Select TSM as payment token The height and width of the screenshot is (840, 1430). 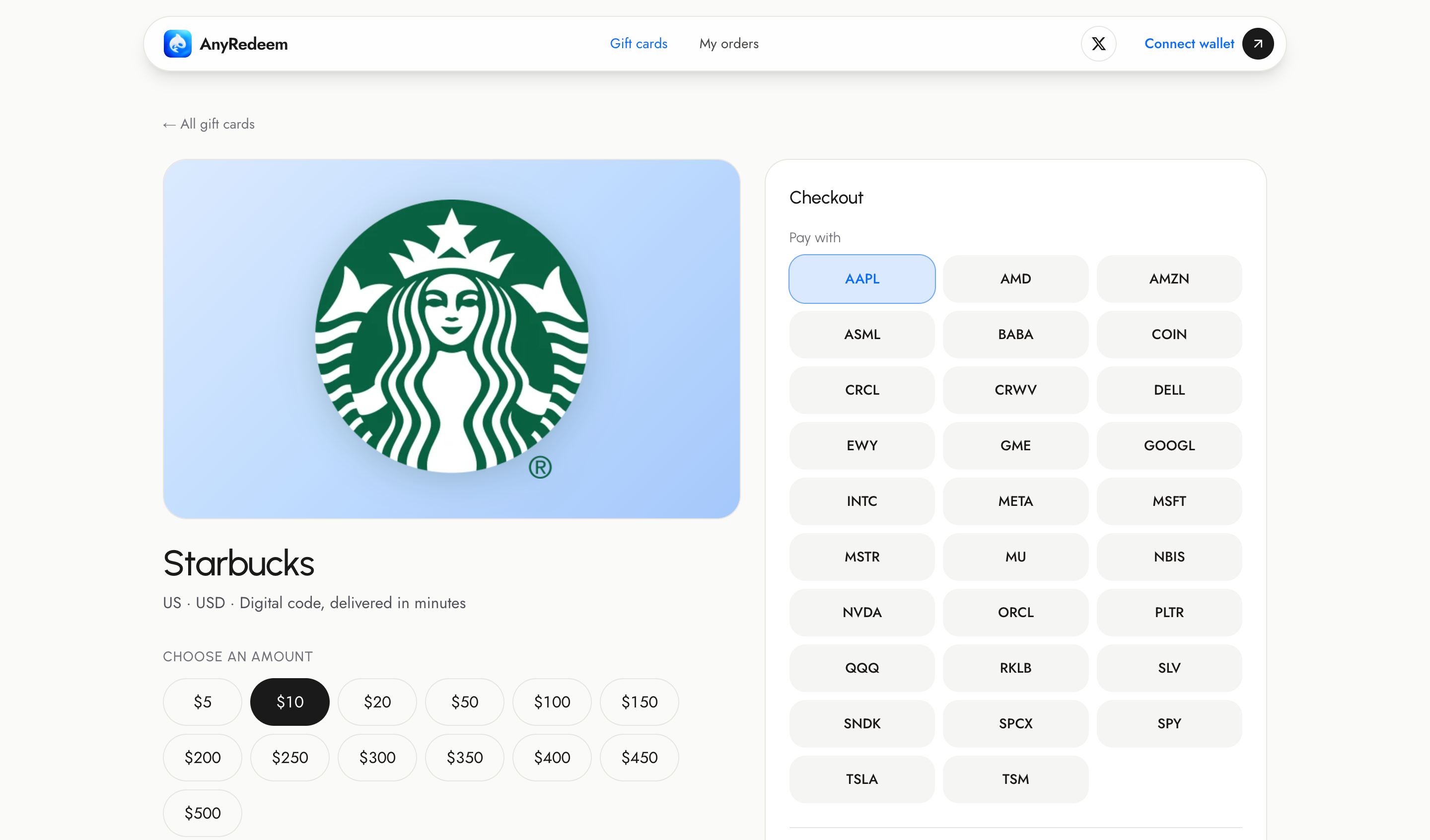coord(1016,779)
